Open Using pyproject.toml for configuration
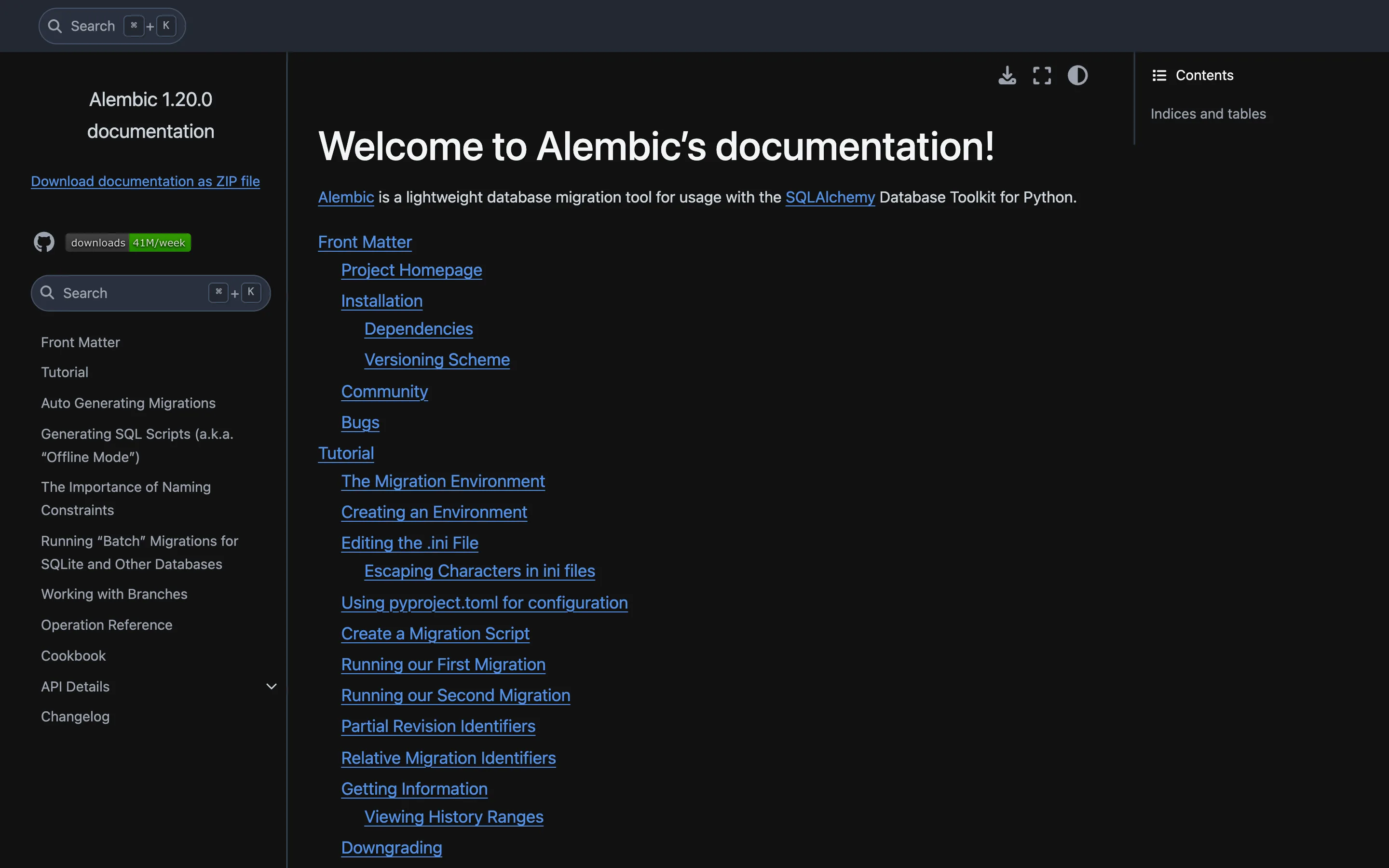The width and height of the screenshot is (1389, 868). [484, 602]
